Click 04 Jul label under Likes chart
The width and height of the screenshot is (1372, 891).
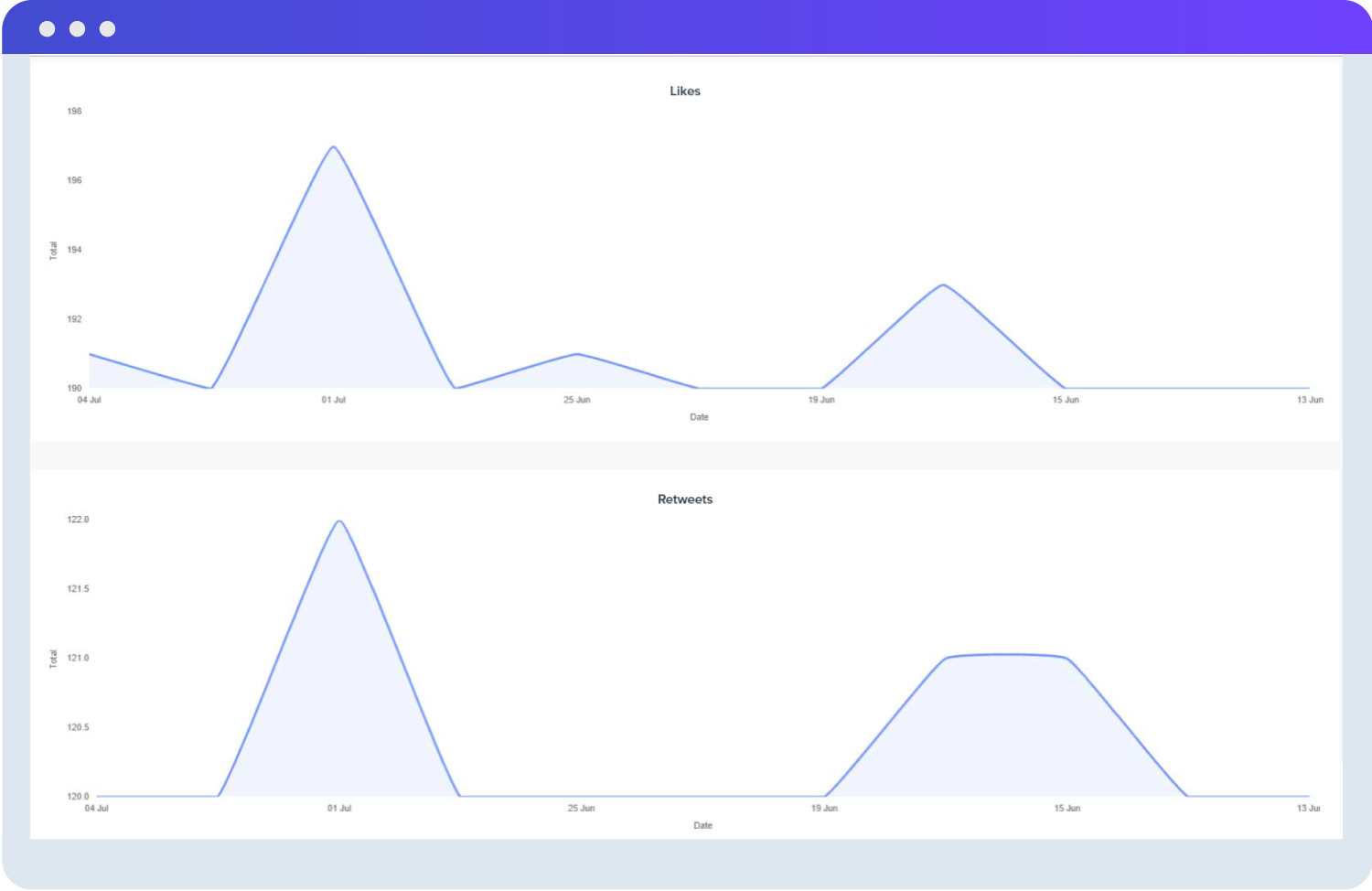pyautogui.click(x=89, y=400)
